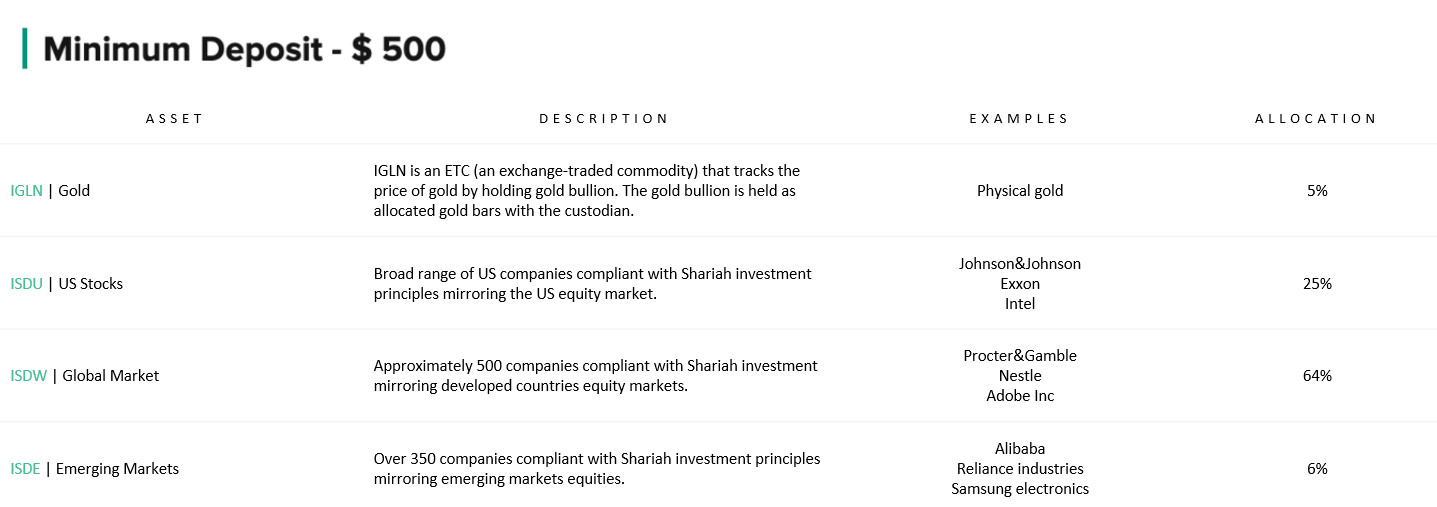This screenshot has height=507, width=1437.
Task: Click the 25% allocation for US Stocks
Action: point(1317,283)
